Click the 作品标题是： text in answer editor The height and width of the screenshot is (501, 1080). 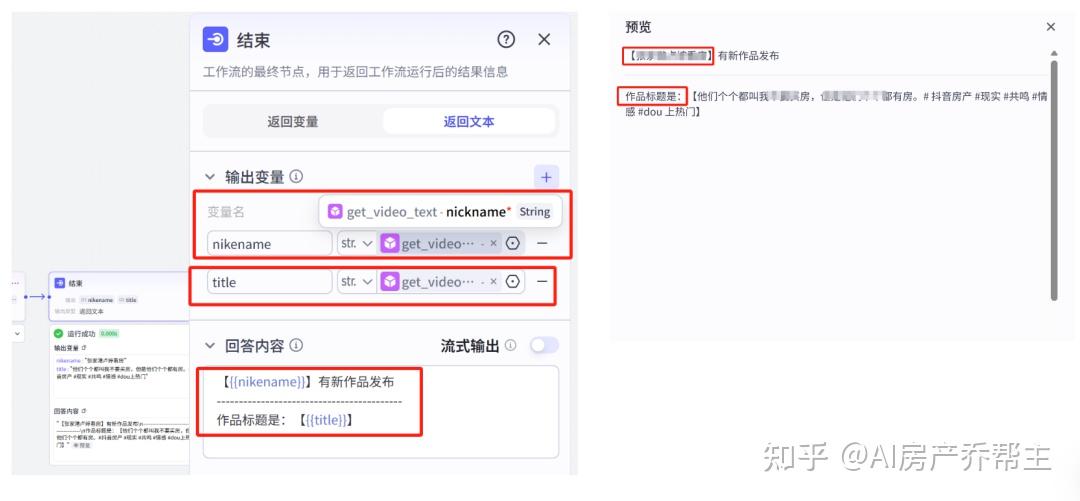pos(251,420)
